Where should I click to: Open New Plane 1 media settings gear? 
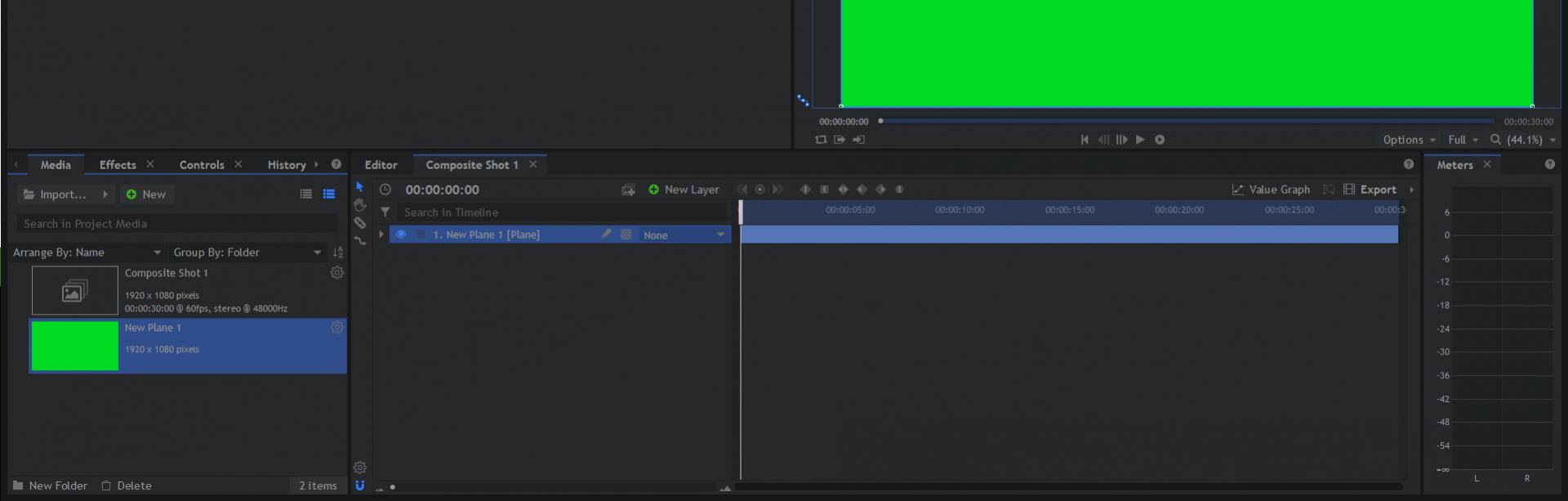tap(336, 328)
